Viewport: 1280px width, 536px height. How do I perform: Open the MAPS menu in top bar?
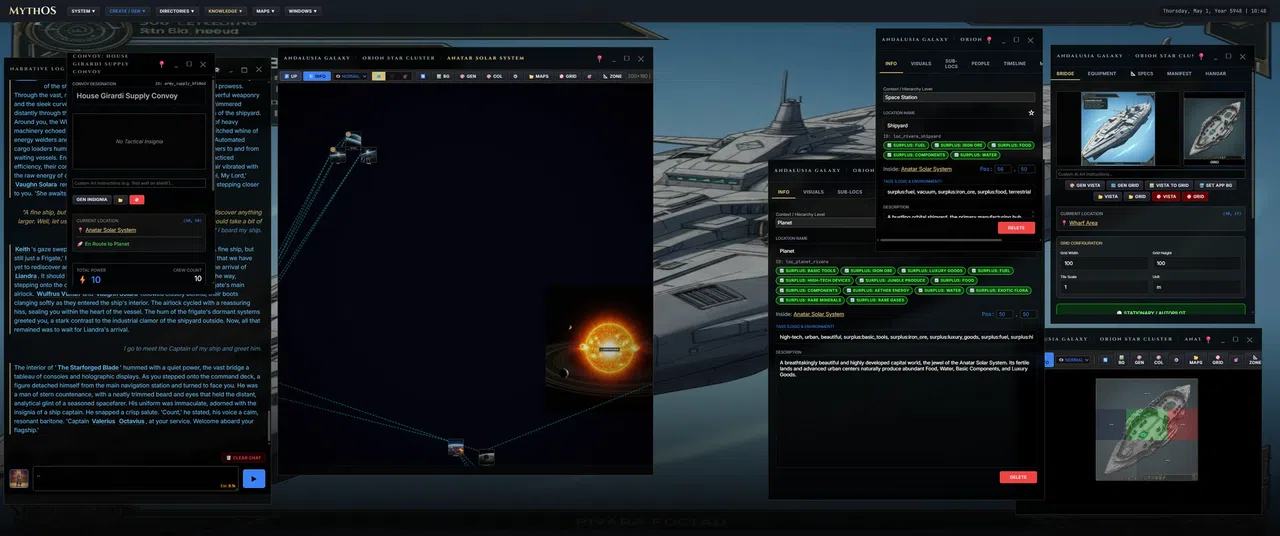point(265,11)
